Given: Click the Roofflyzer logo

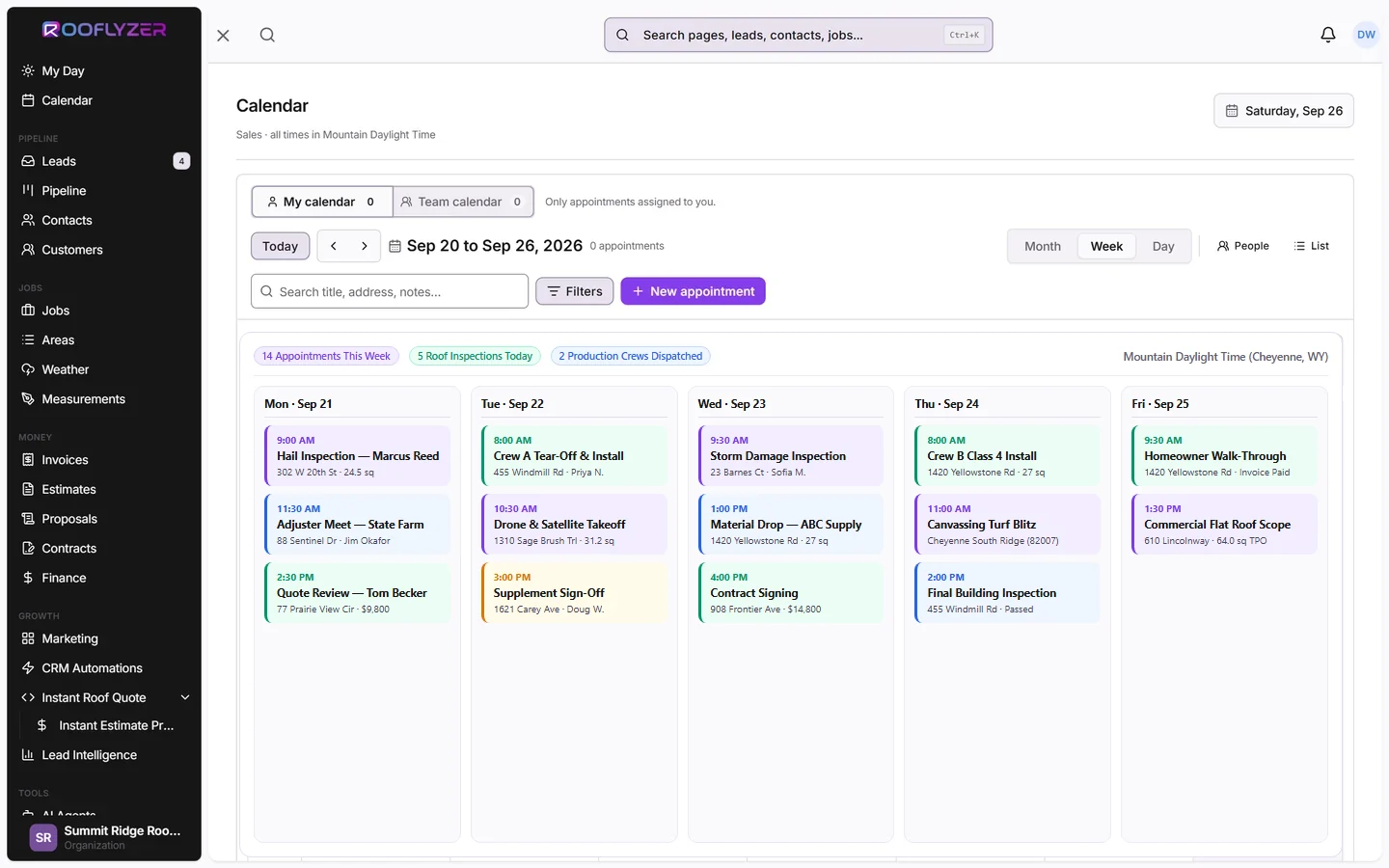Looking at the screenshot, I should click(104, 30).
